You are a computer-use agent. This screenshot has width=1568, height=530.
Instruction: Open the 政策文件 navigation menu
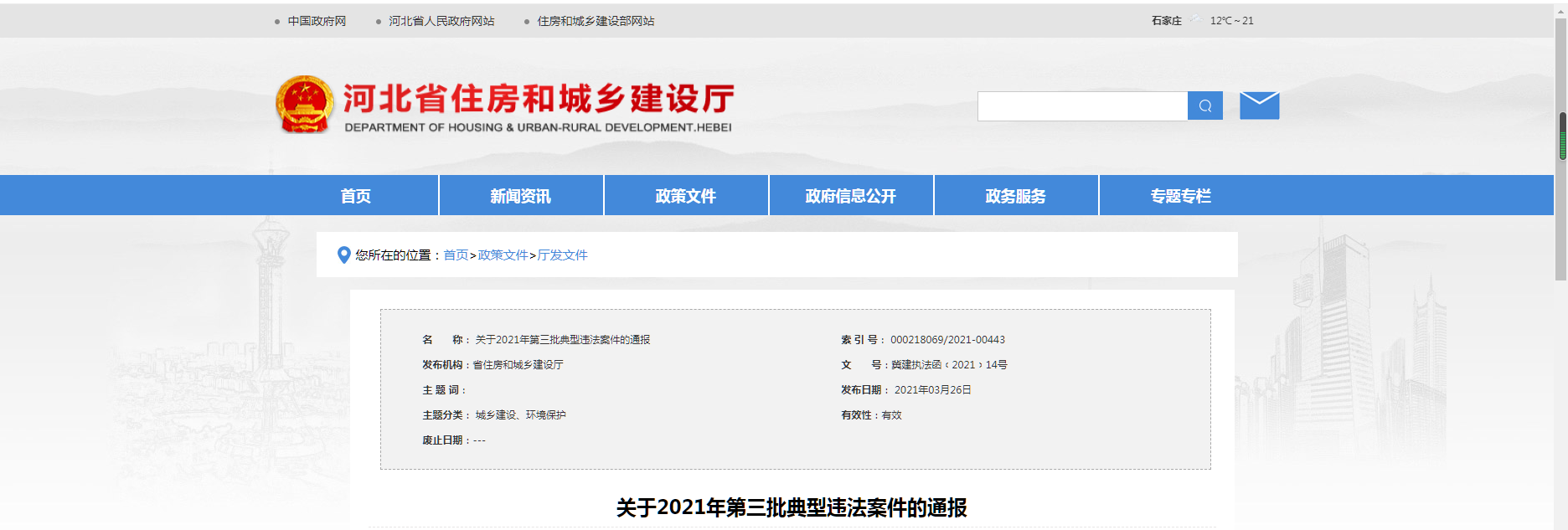click(x=685, y=195)
